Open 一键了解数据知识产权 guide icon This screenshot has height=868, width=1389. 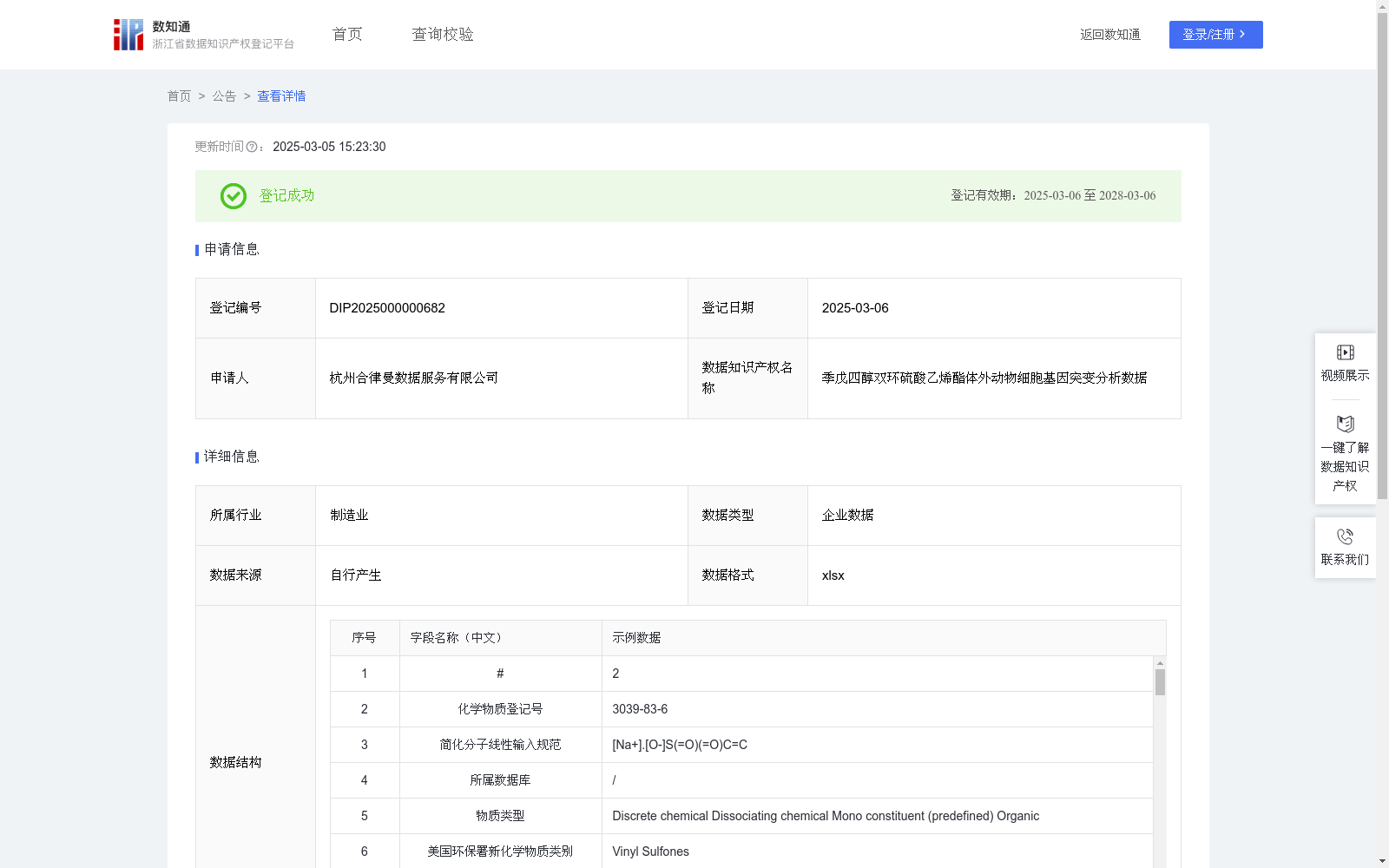(x=1345, y=424)
